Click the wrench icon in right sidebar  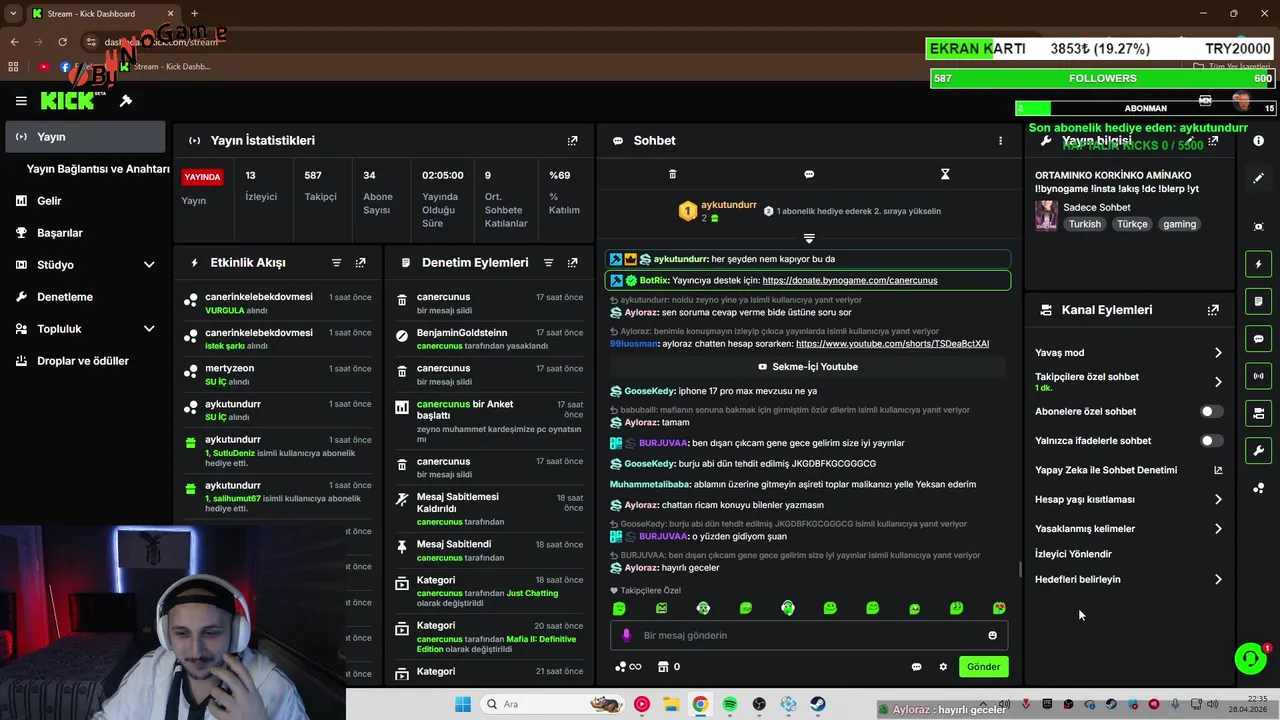1259,451
